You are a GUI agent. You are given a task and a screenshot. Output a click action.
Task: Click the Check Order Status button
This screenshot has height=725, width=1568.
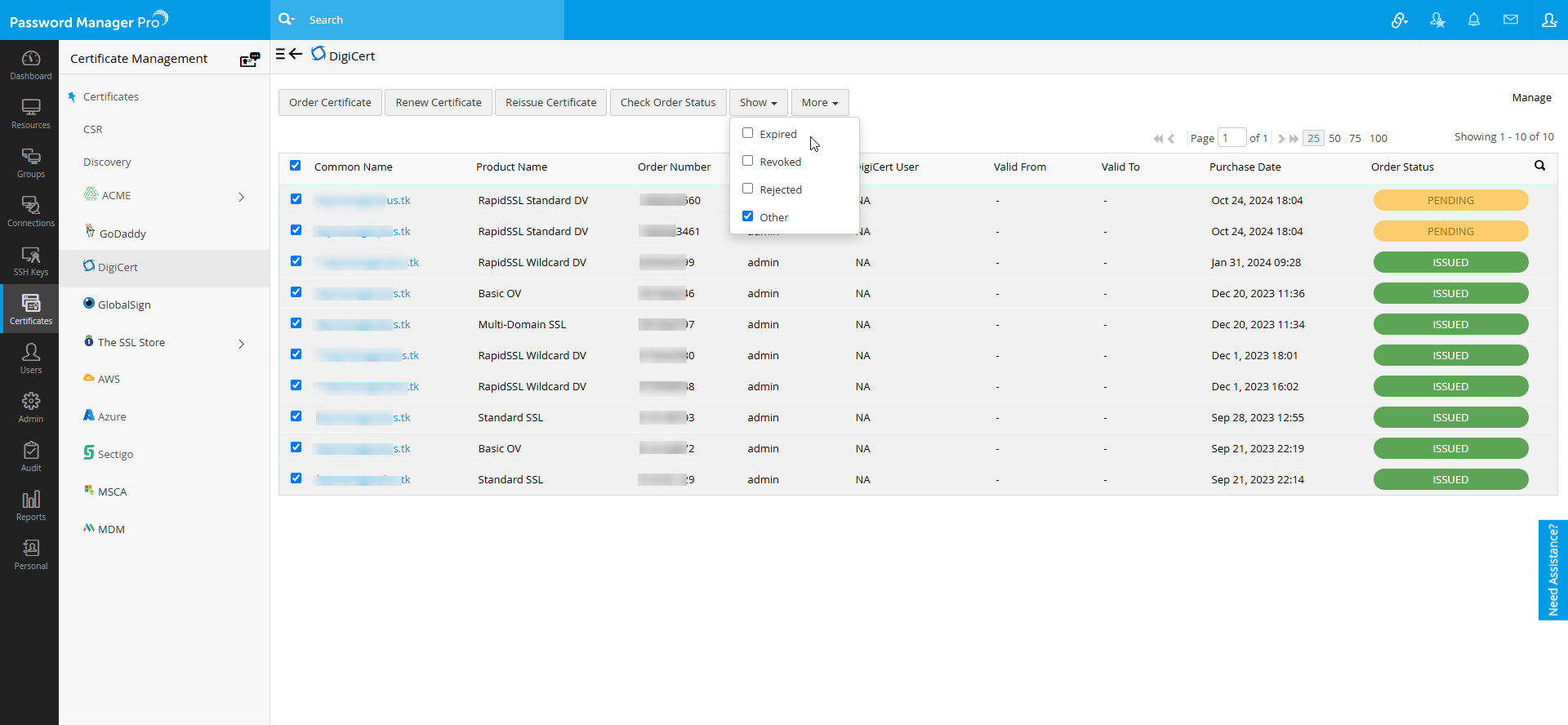pyautogui.click(x=667, y=103)
